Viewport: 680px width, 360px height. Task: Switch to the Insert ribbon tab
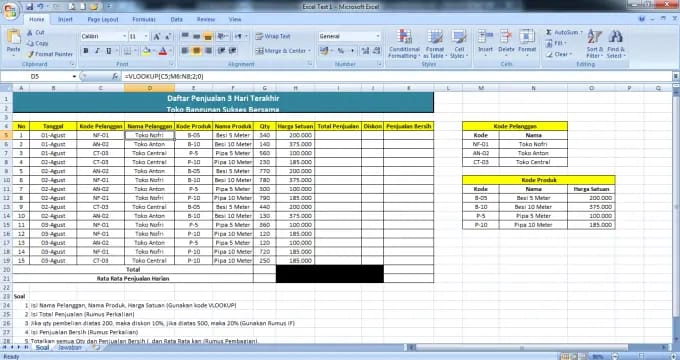65,20
